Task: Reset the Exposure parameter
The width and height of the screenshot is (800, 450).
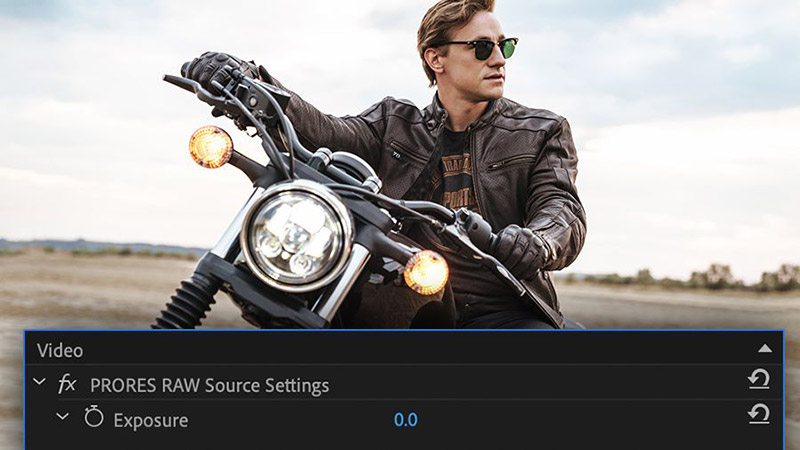Action: (x=758, y=414)
